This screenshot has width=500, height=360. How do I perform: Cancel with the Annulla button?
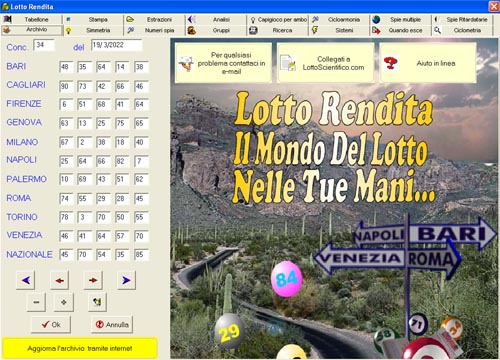pyautogui.click(x=112, y=324)
